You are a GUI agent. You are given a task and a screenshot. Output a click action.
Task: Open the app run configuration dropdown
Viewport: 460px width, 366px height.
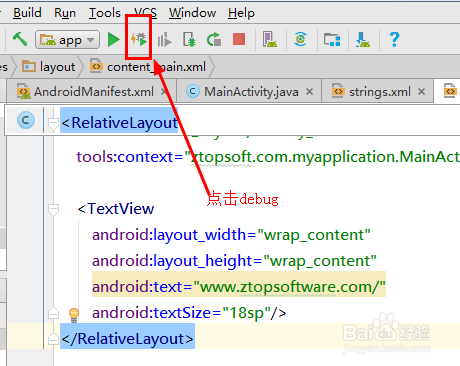click(x=67, y=40)
